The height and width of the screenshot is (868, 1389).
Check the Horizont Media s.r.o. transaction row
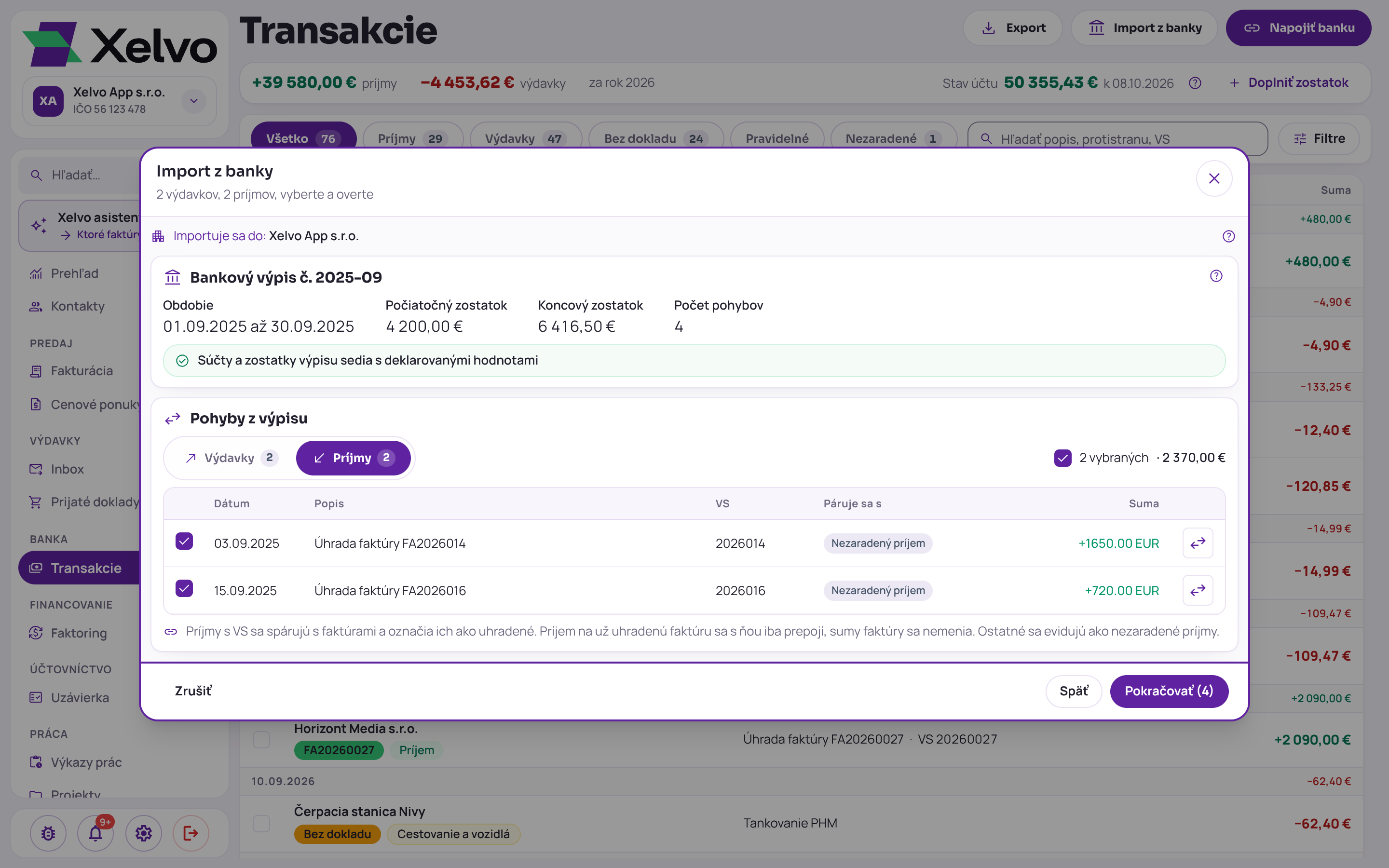262,739
